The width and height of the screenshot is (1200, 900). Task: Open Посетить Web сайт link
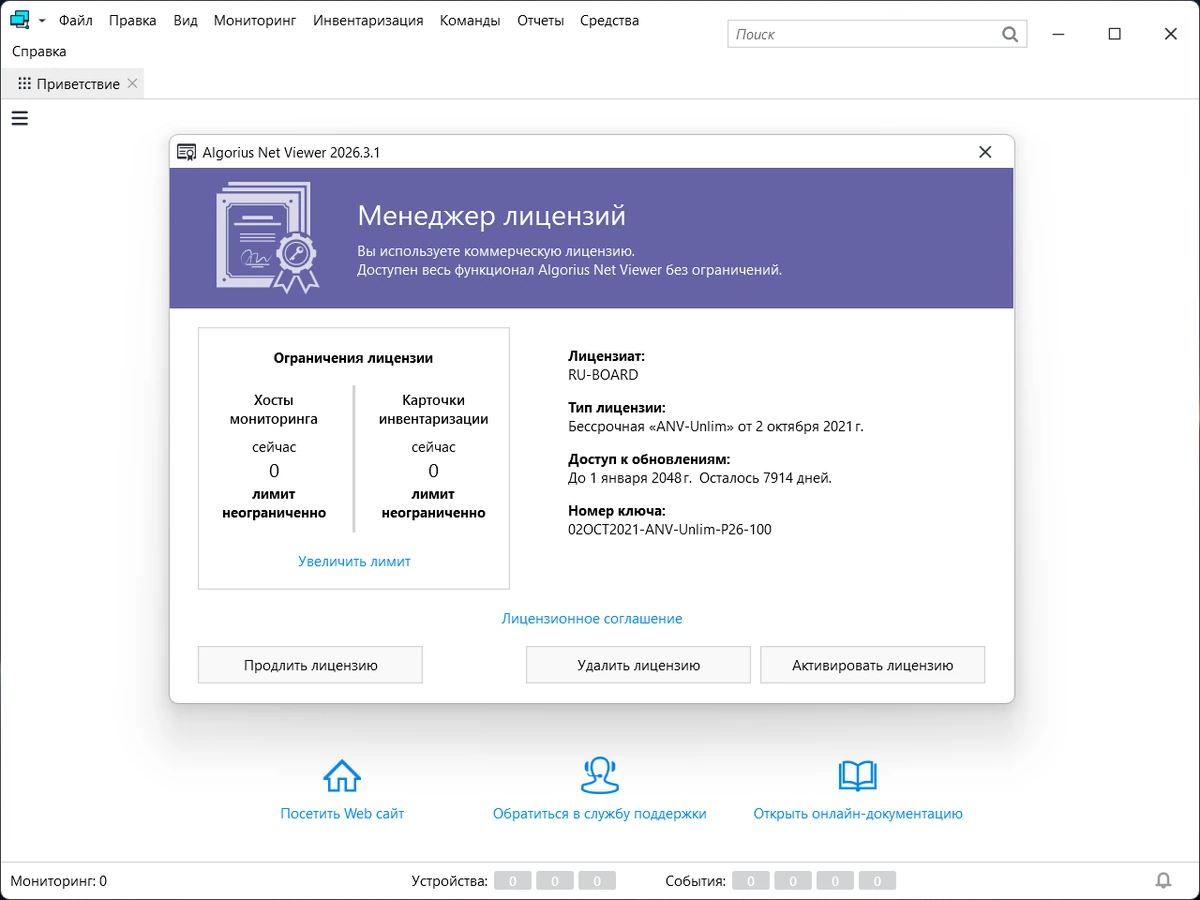342,814
